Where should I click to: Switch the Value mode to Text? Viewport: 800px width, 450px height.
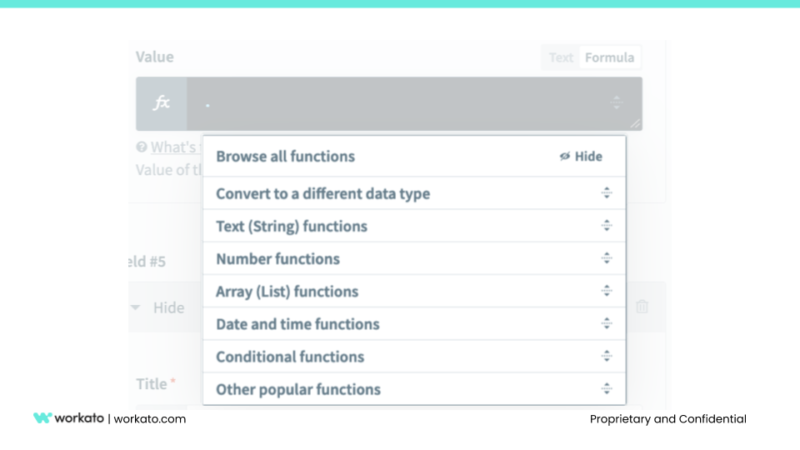(561, 57)
